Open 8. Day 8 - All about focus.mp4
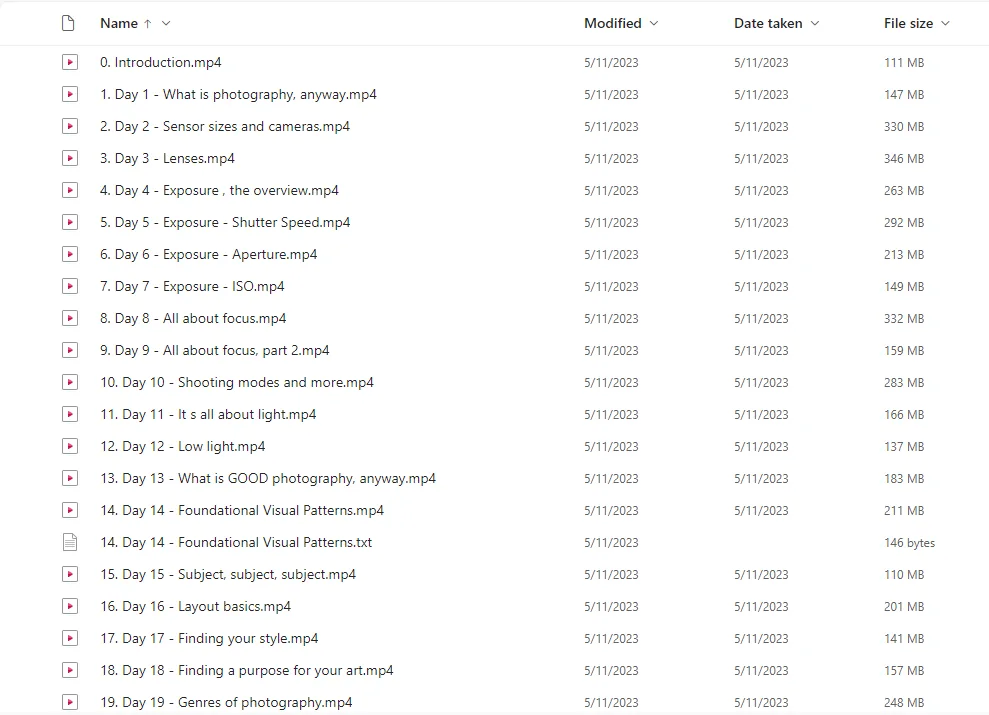 click(x=193, y=318)
